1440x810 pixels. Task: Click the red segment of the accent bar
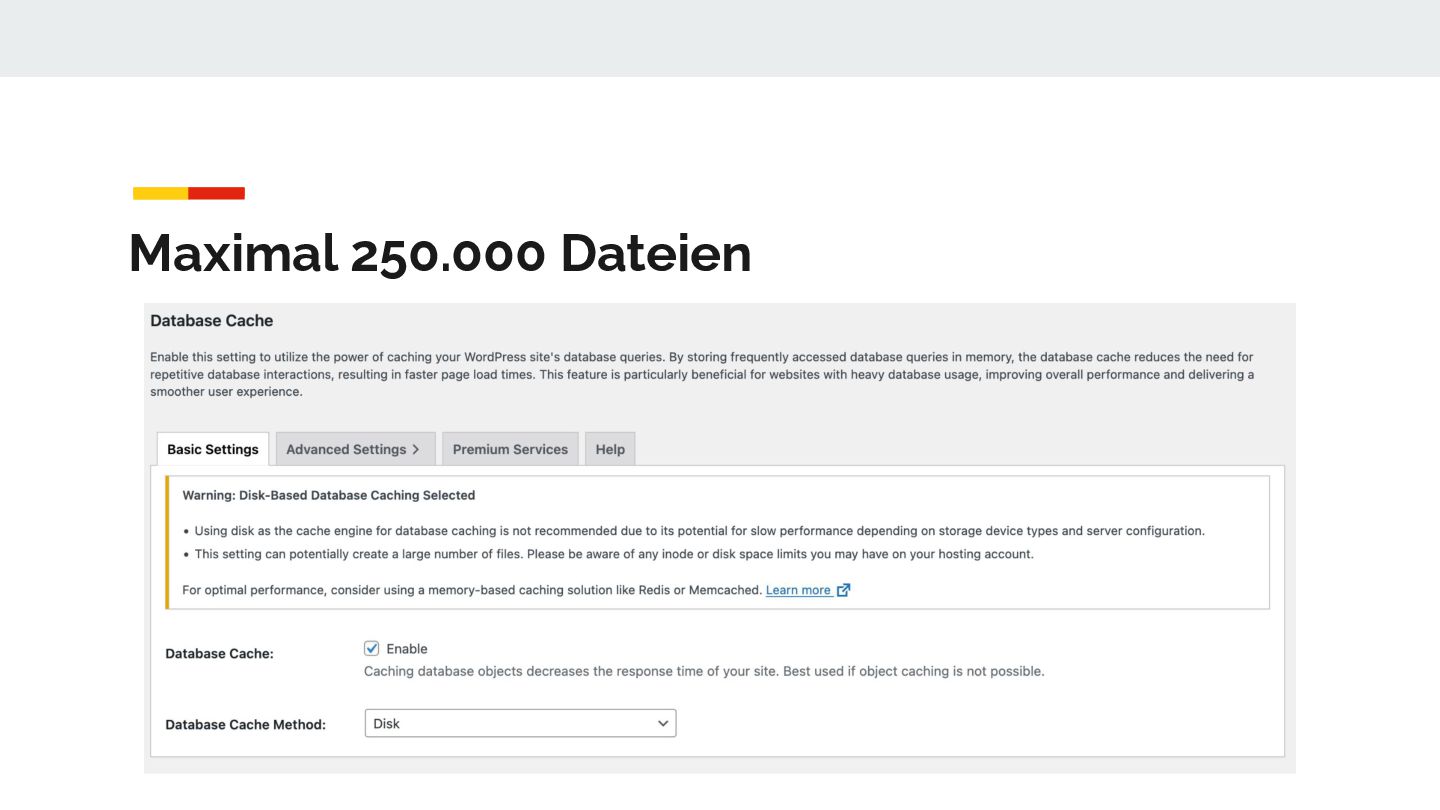pyautogui.click(x=217, y=193)
